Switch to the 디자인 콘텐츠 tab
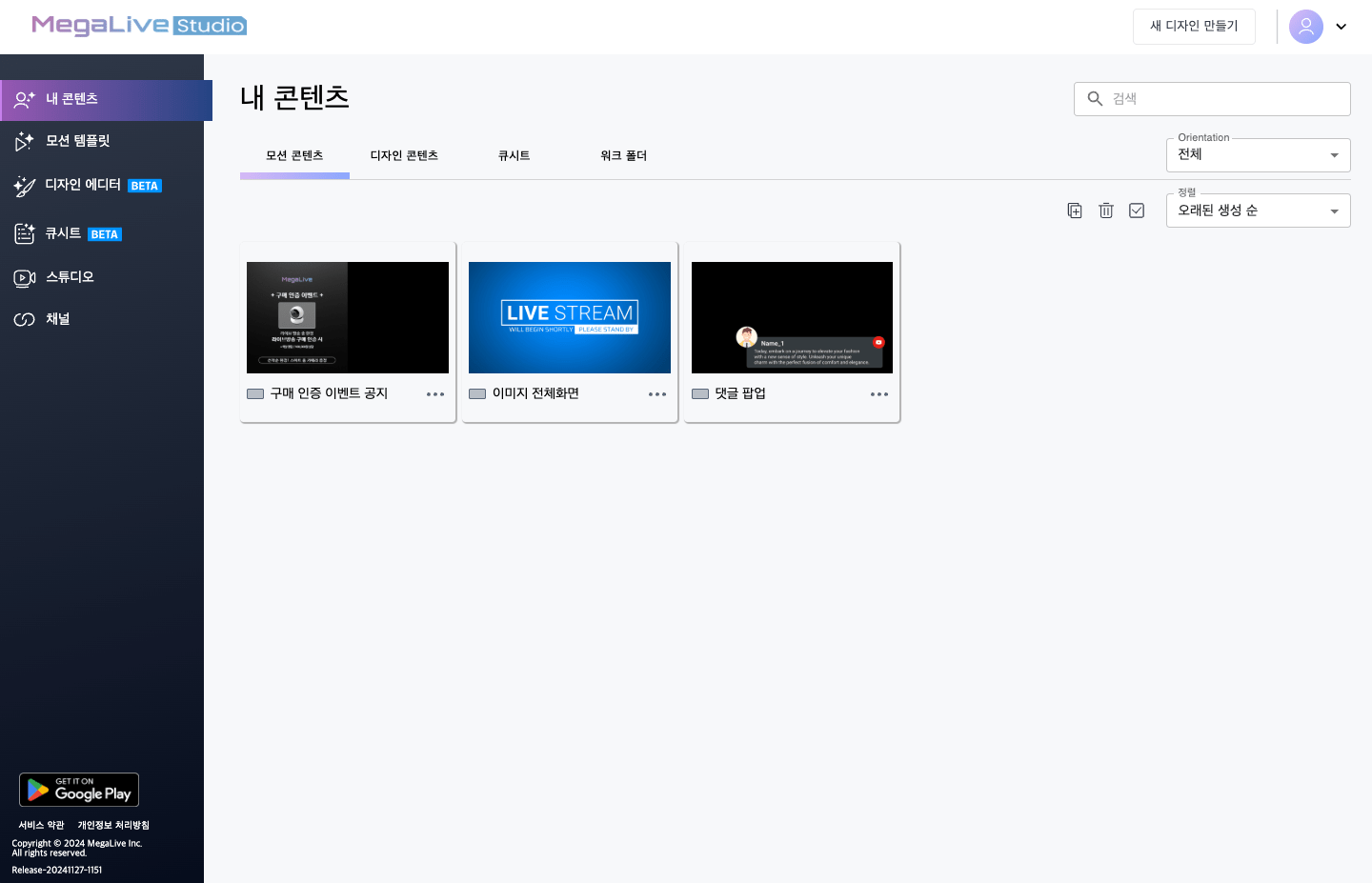The height and width of the screenshot is (883, 1372). coord(404,156)
